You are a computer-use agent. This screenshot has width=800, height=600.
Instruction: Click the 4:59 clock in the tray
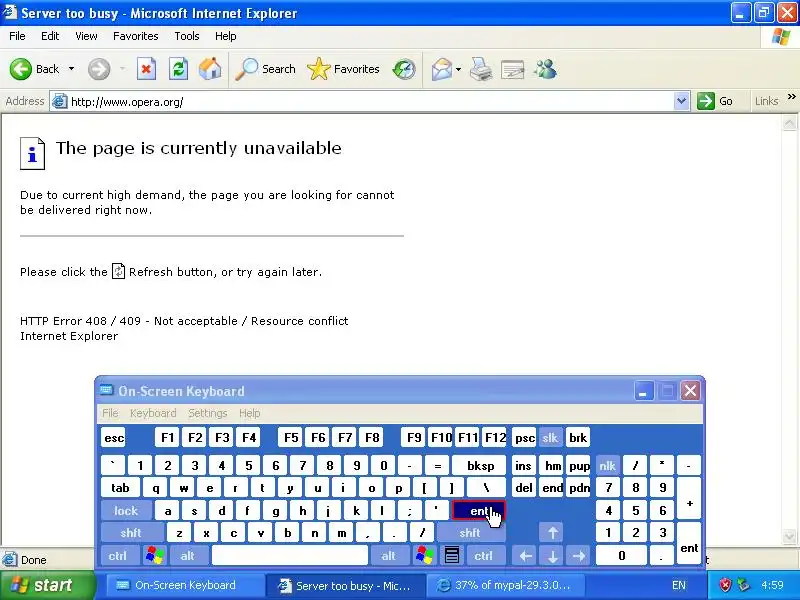coord(772,585)
